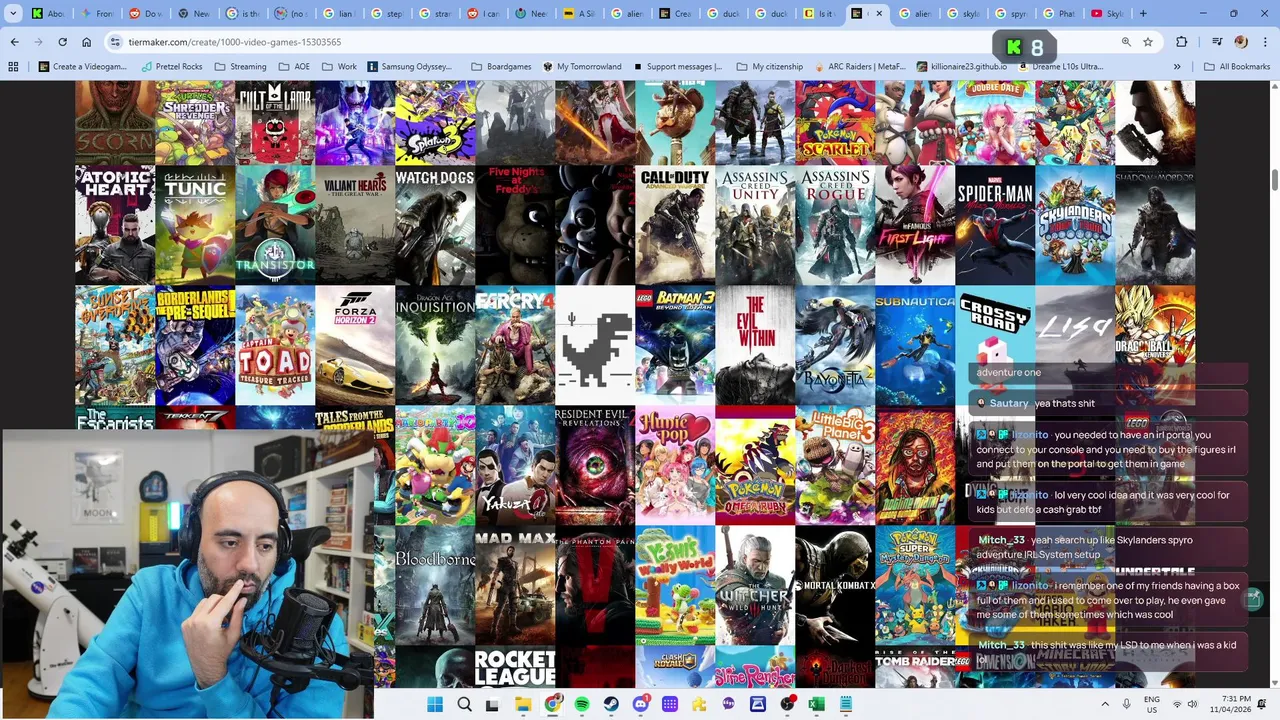Switch to the 'spyr' browser tab
The image size is (1280, 720).
point(1010,14)
